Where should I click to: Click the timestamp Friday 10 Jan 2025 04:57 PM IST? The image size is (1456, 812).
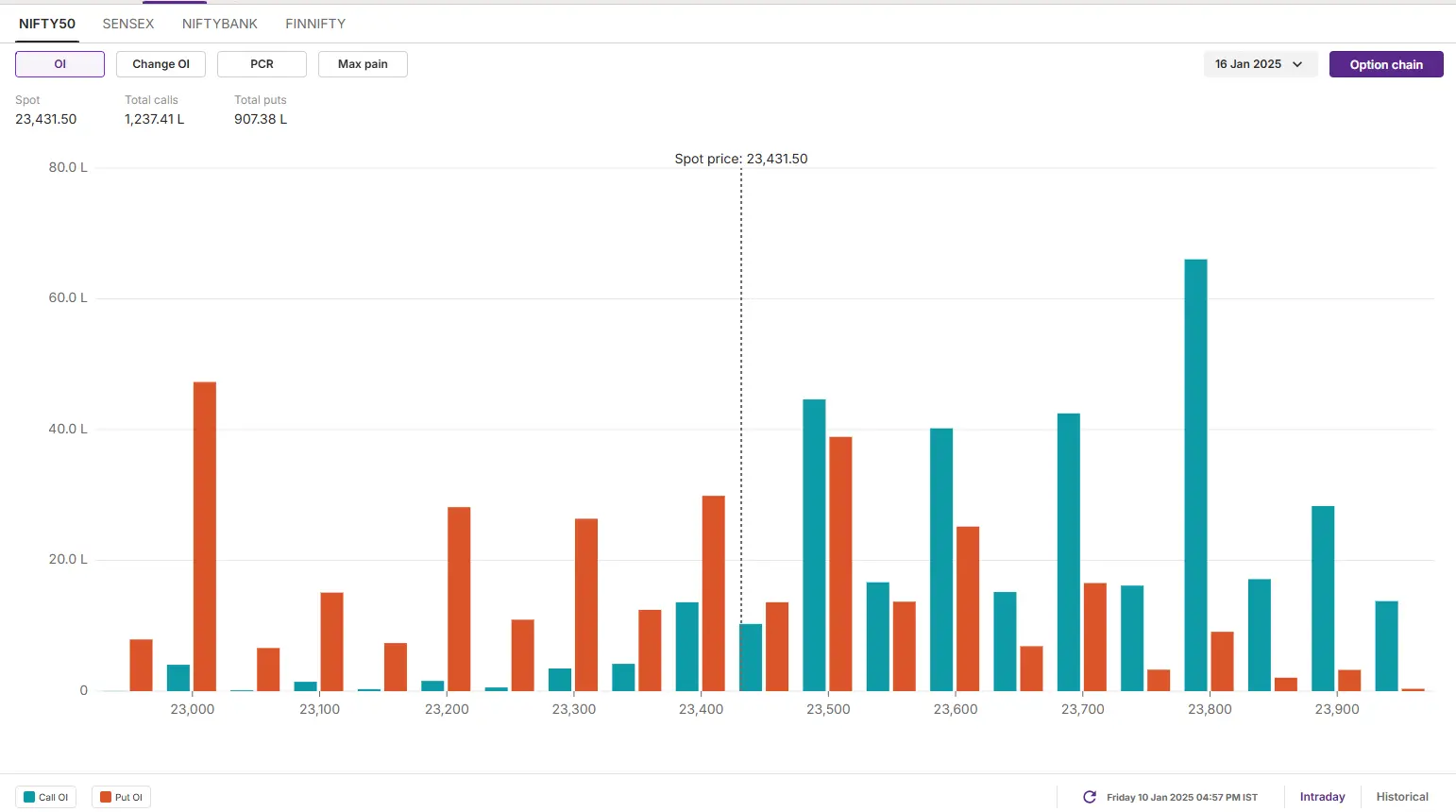coord(1182,797)
